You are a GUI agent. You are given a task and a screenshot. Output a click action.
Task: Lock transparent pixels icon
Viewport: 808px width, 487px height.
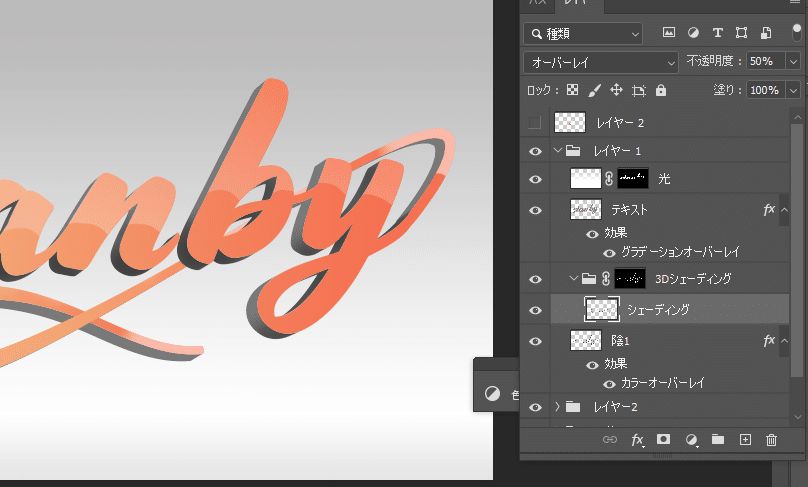pyautogui.click(x=572, y=90)
